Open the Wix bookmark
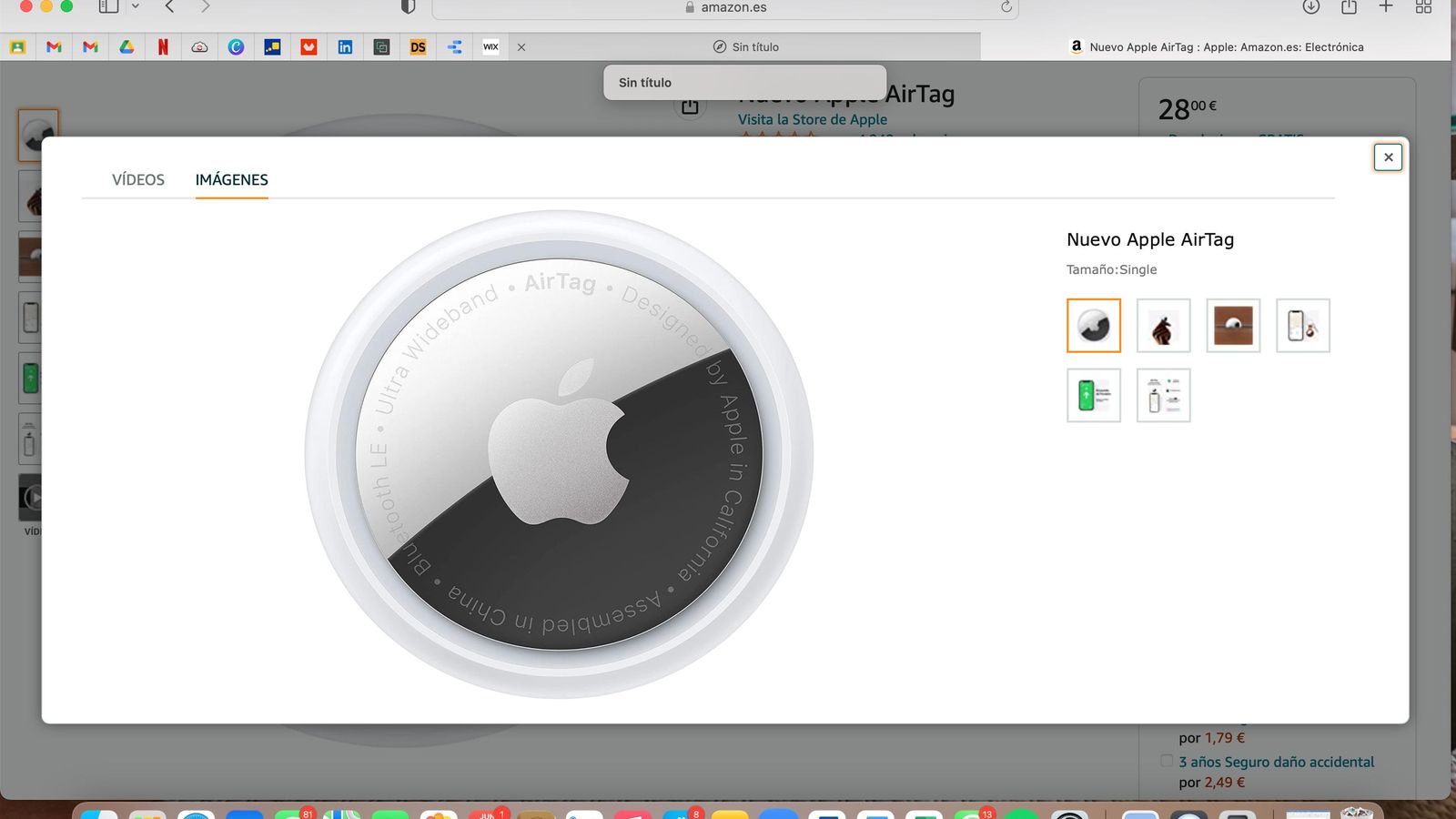Screen dimensions: 1456x819 491,46
